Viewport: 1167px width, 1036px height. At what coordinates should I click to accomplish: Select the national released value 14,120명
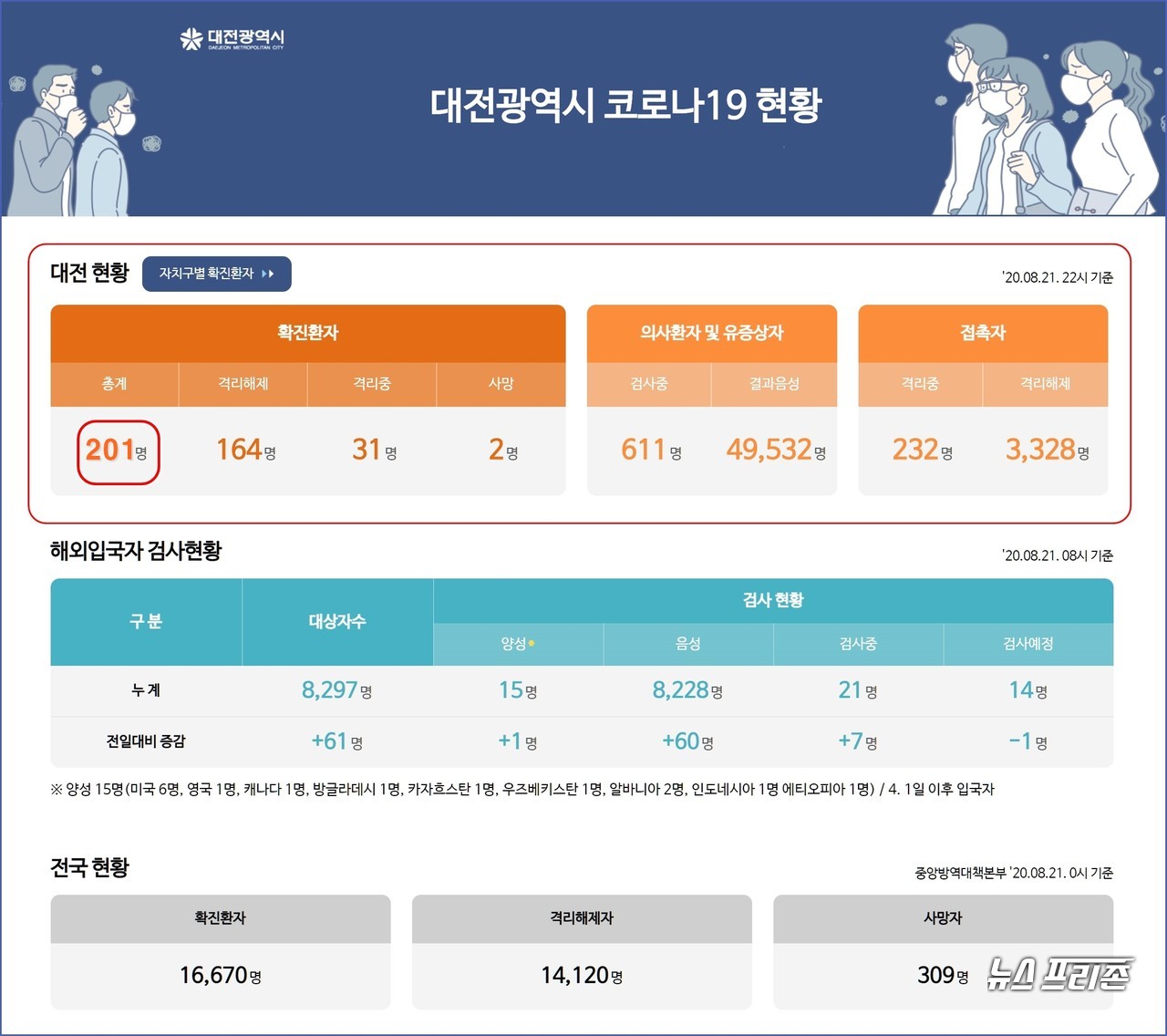pos(582,976)
